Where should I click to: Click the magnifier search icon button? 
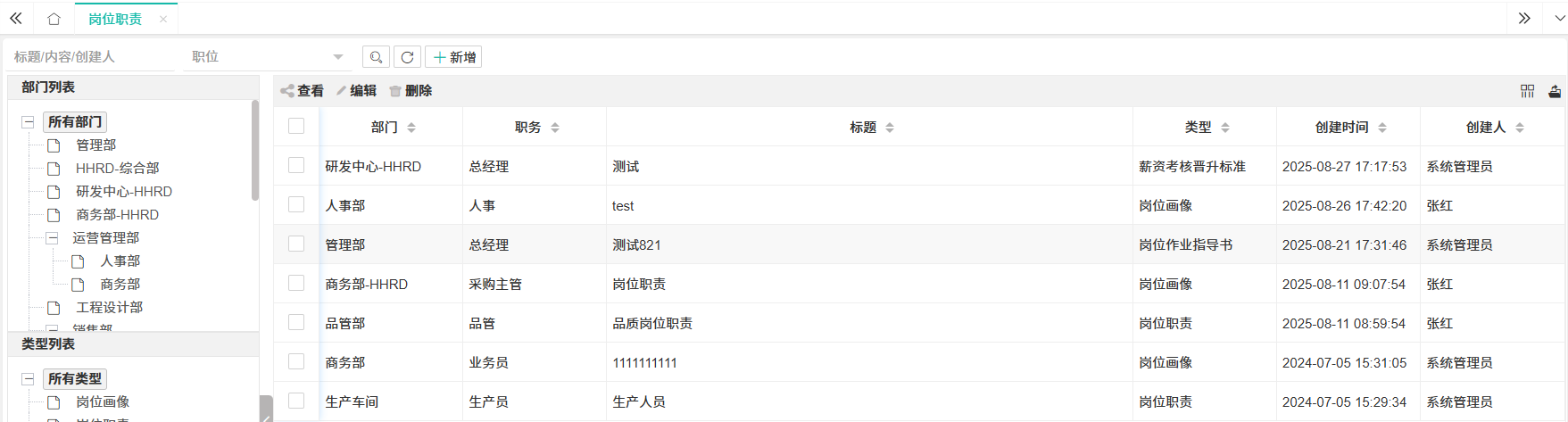pos(376,57)
